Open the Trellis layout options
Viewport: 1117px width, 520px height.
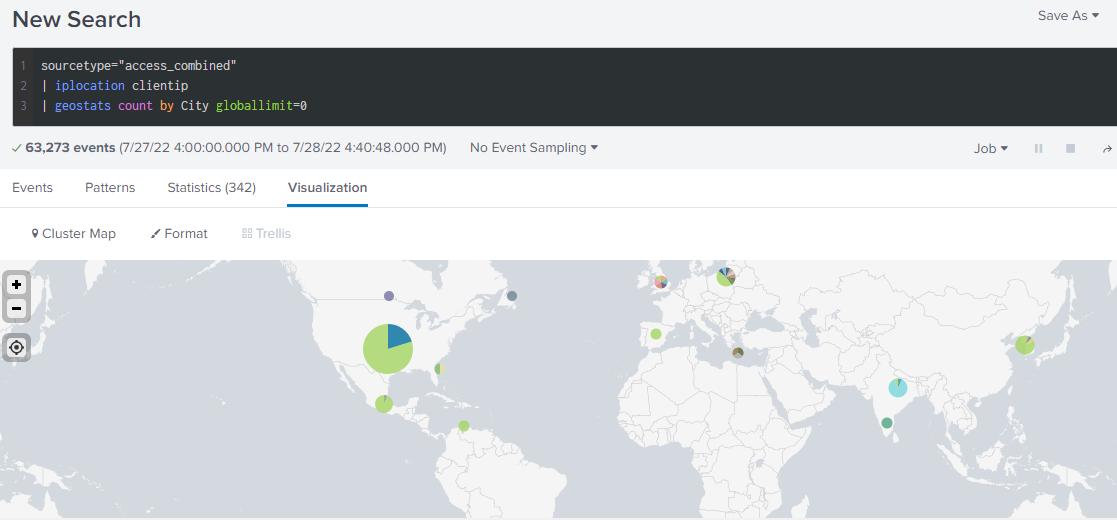[x=266, y=233]
